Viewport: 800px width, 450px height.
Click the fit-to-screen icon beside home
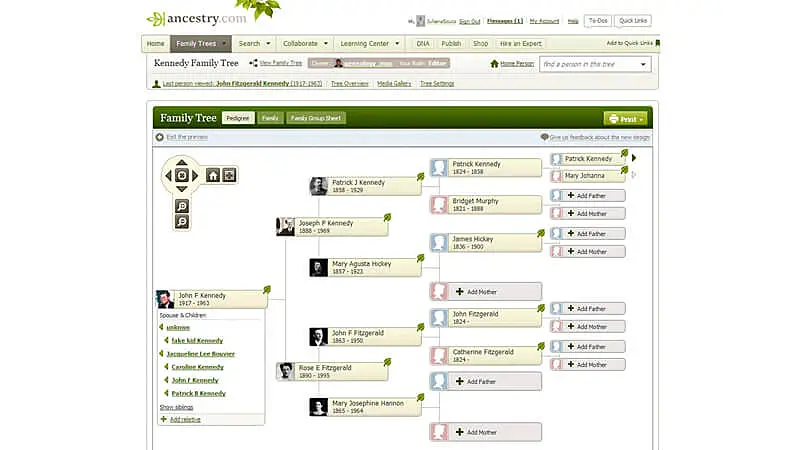coord(230,176)
